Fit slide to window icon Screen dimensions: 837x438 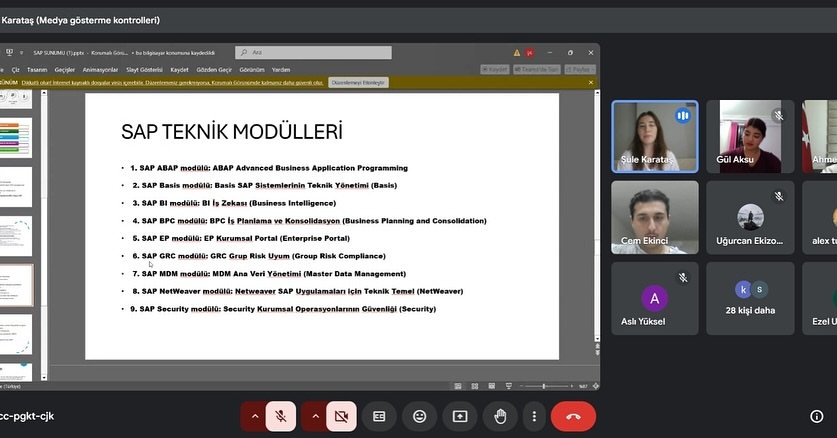coord(596,386)
